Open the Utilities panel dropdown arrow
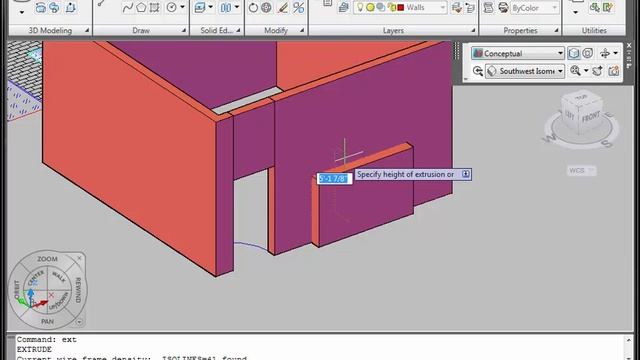 [x=576, y=13]
